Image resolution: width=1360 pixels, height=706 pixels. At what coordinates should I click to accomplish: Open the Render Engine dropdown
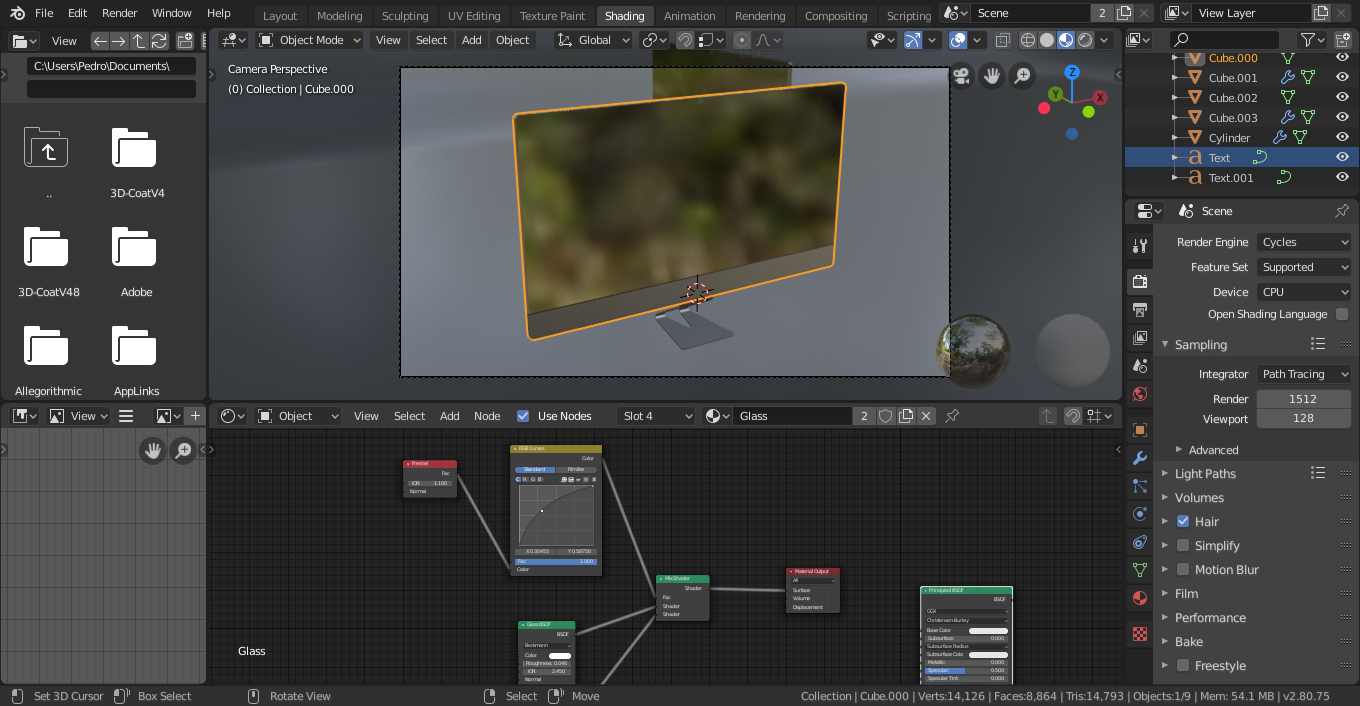tap(1303, 242)
